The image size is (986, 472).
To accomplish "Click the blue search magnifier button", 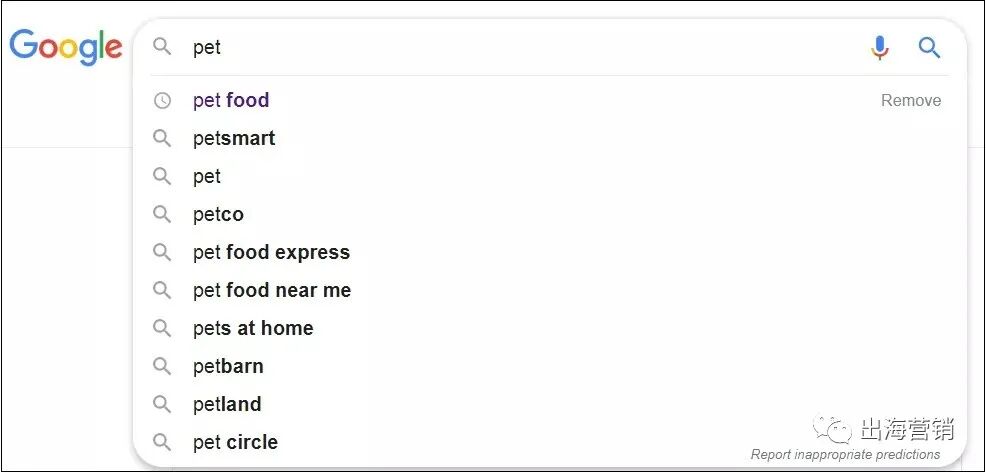I will (929, 47).
